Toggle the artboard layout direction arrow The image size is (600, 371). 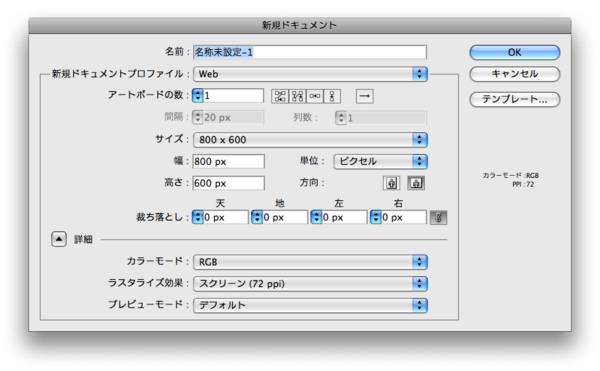click(x=365, y=96)
